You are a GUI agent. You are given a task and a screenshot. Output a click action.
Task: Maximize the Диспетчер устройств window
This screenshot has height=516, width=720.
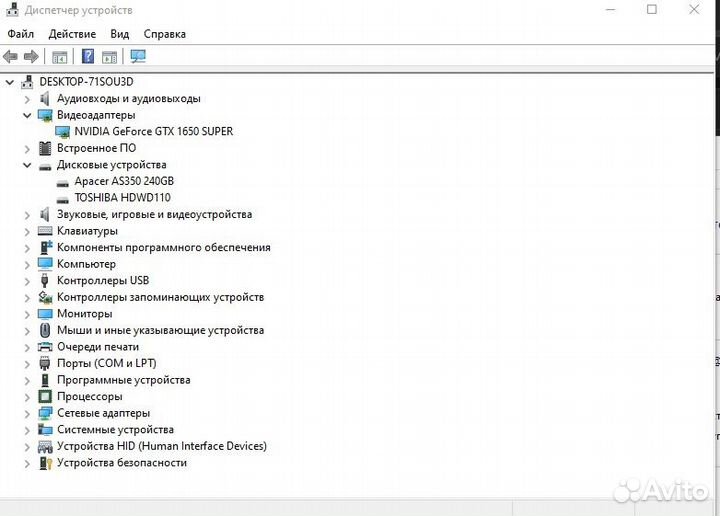(652, 9)
